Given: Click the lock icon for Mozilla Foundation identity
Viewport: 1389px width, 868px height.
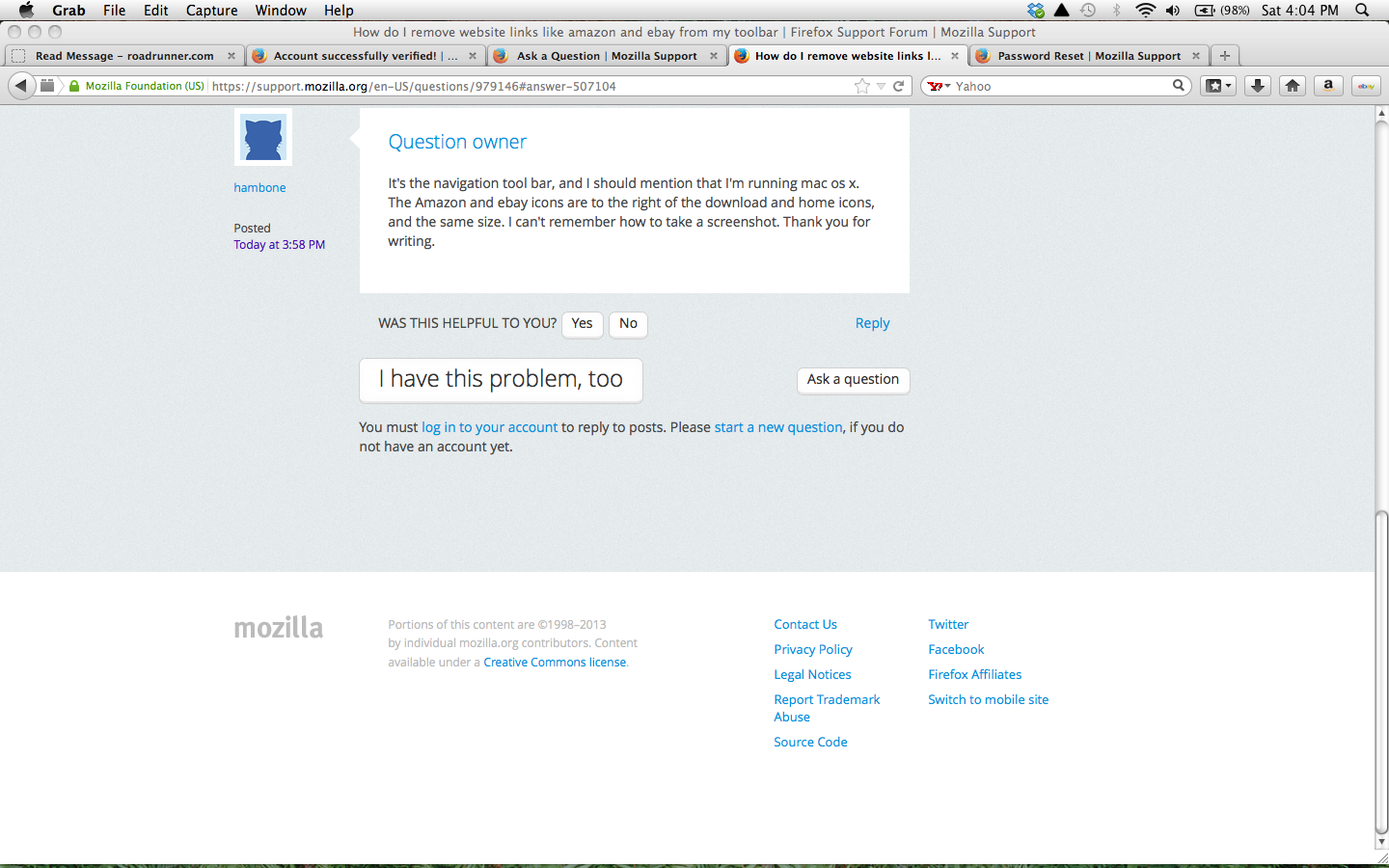Looking at the screenshot, I should click(72, 86).
